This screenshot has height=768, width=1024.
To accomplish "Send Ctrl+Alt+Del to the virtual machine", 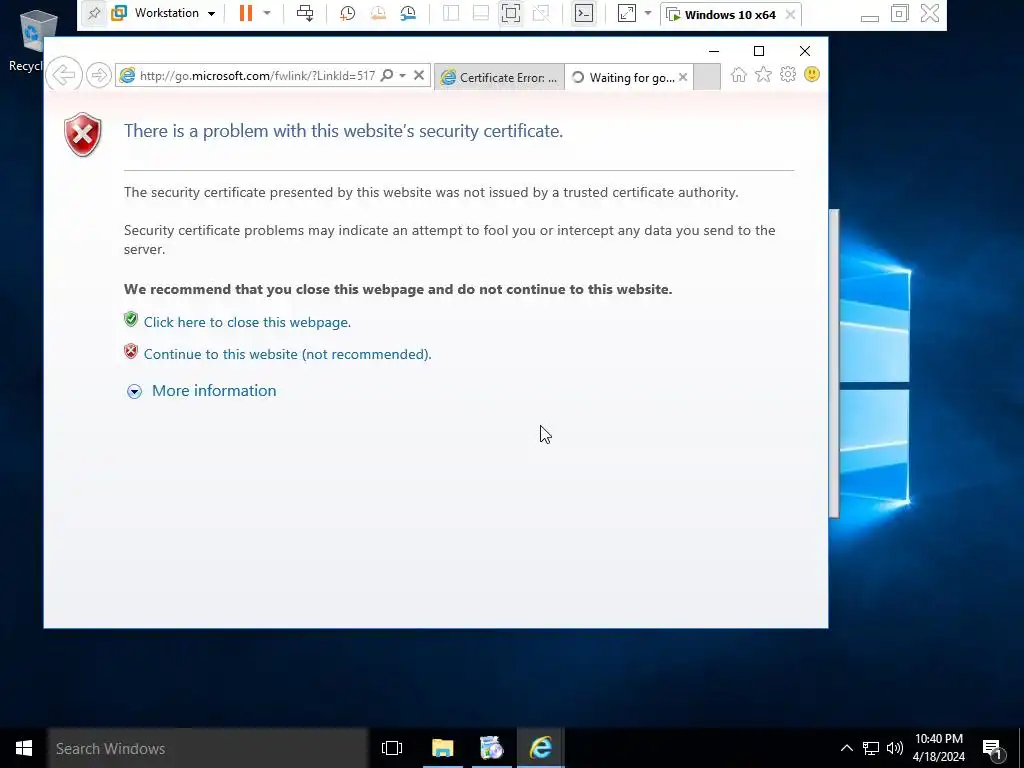I will (x=305, y=14).
